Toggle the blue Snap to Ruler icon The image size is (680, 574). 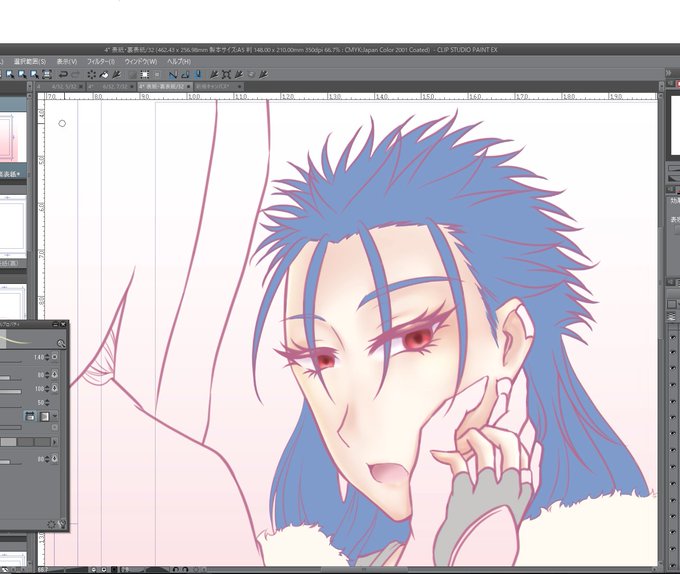click(173, 75)
